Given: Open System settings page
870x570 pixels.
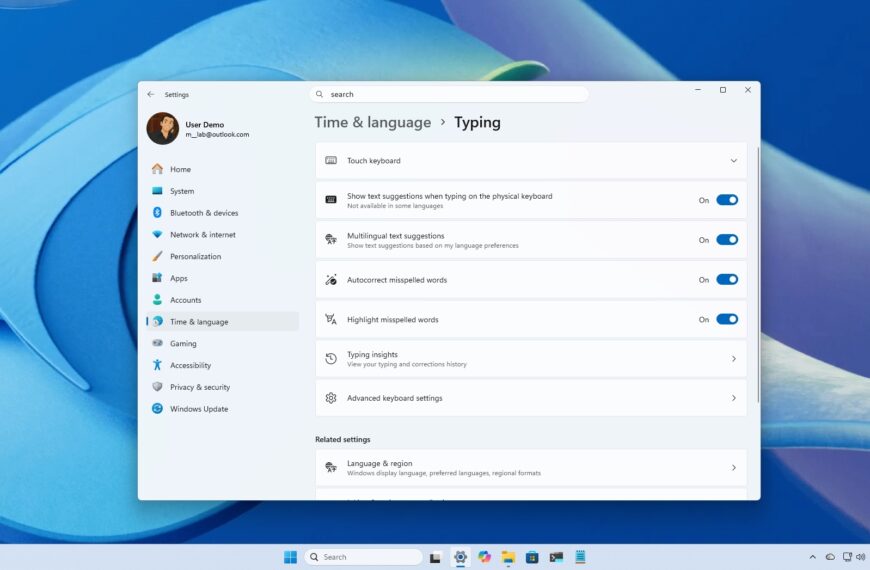Looking at the screenshot, I should click(x=222, y=191).
